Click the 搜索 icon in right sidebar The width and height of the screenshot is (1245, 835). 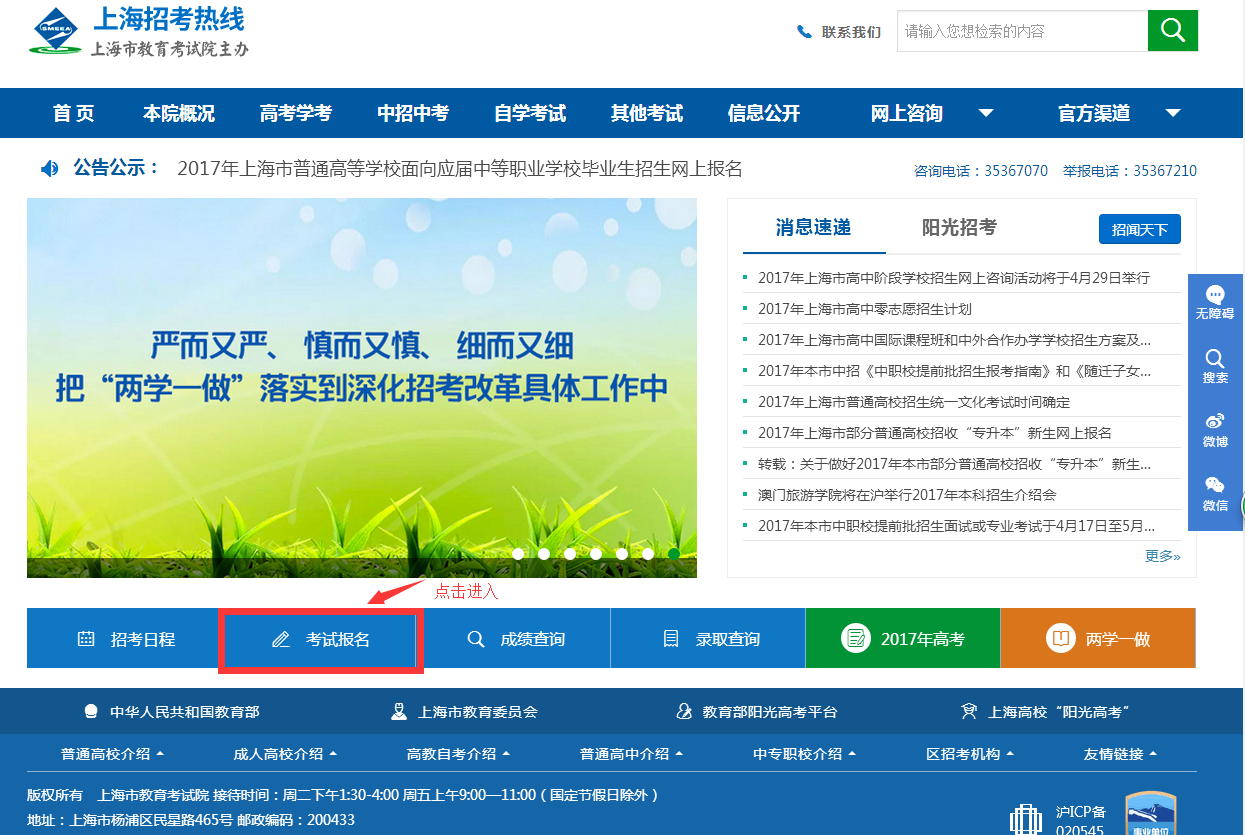1215,365
